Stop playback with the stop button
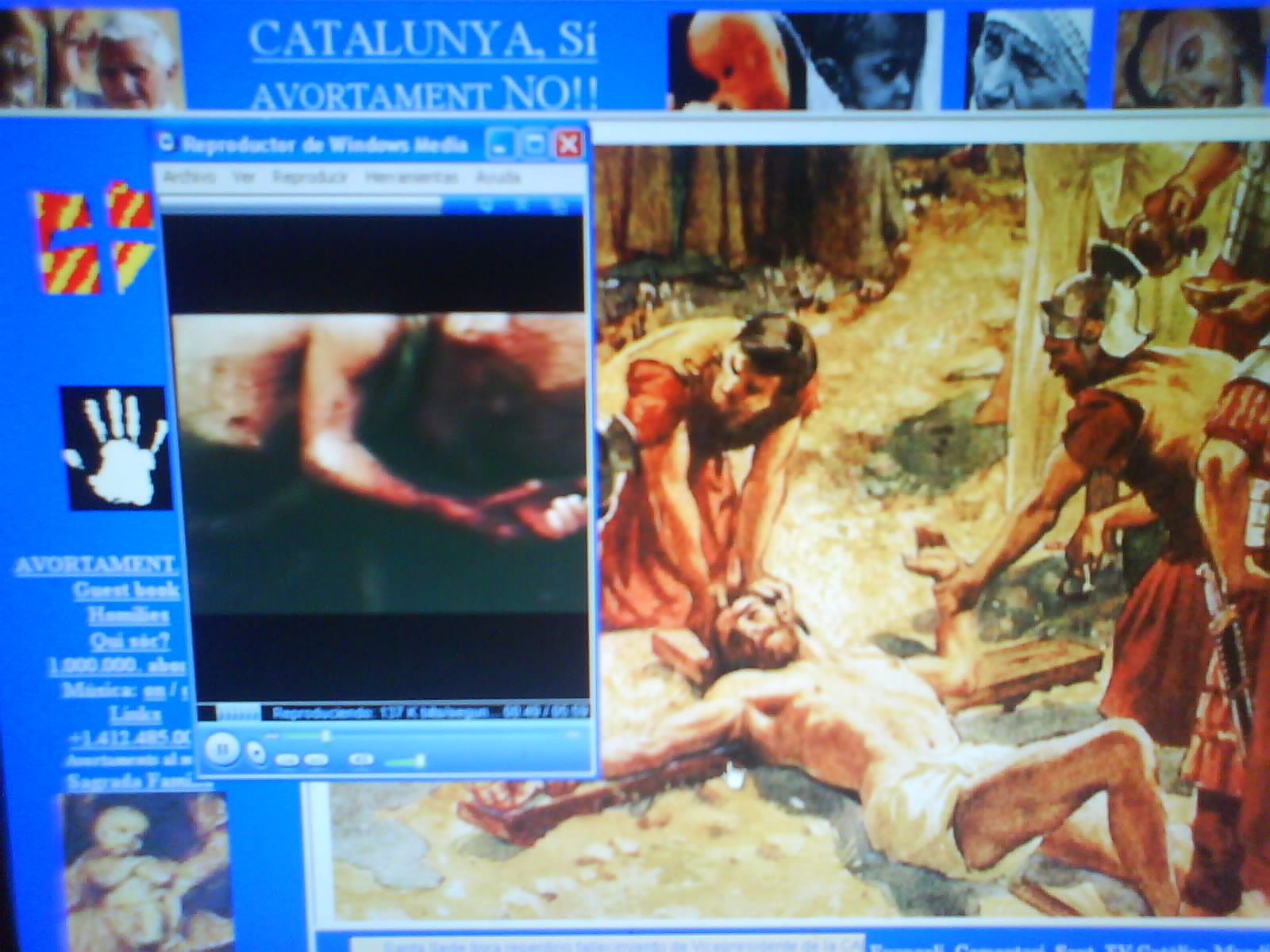The image size is (1270, 952). point(256,752)
